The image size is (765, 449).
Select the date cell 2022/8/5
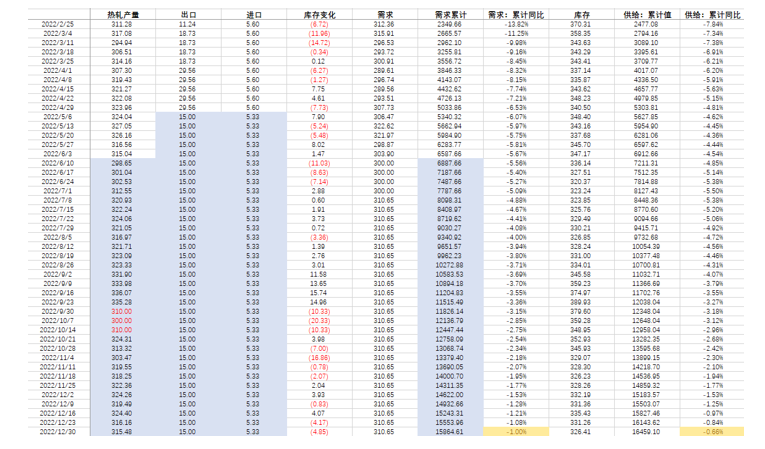click(x=58, y=237)
